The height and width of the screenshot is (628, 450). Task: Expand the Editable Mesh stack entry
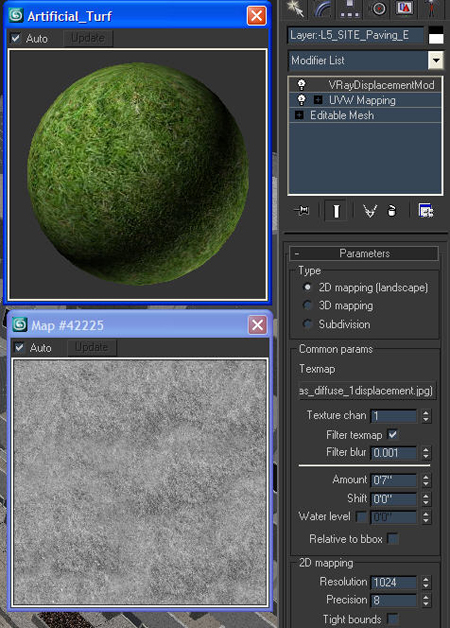299,115
